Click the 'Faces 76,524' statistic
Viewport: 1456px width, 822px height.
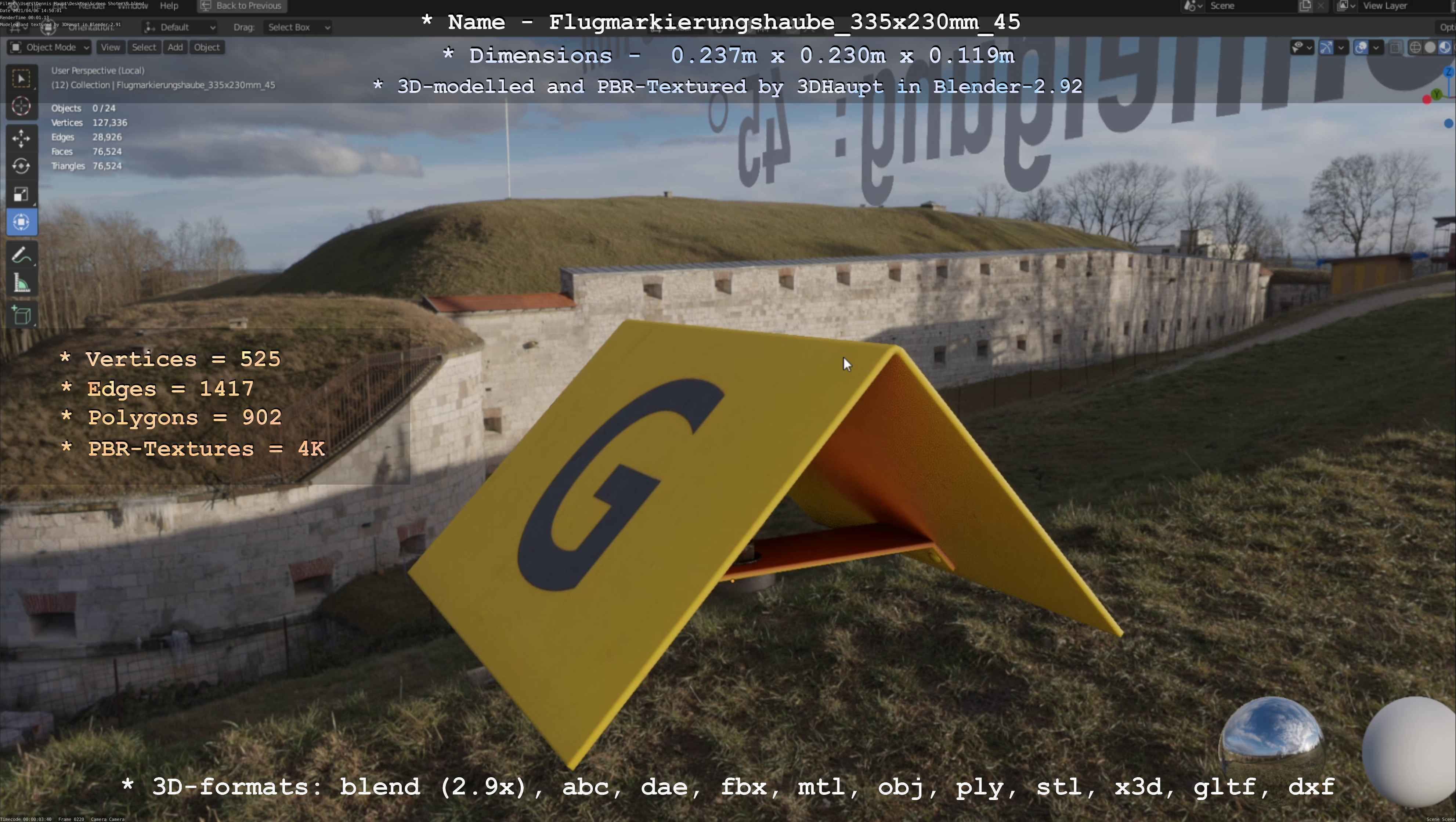pos(86,151)
